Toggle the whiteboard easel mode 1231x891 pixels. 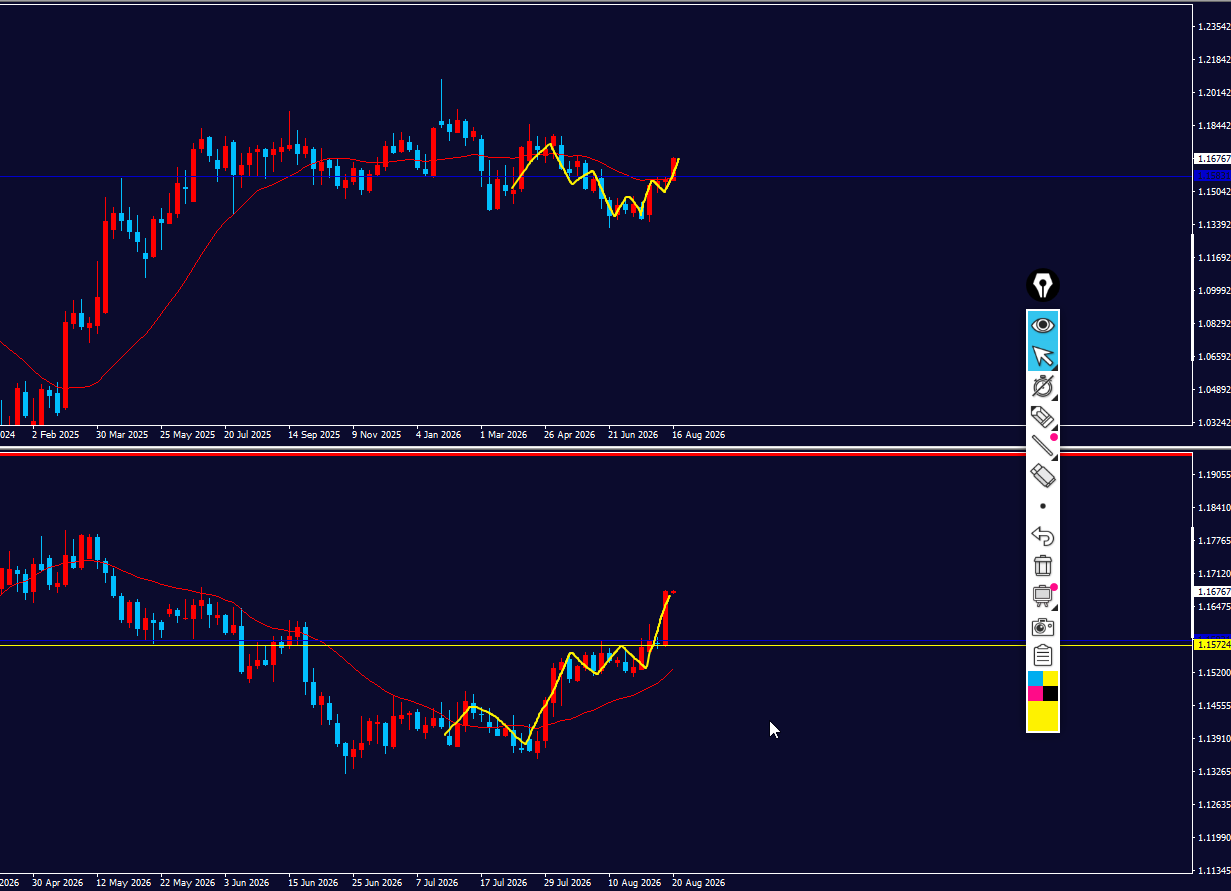coord(1043,596)
